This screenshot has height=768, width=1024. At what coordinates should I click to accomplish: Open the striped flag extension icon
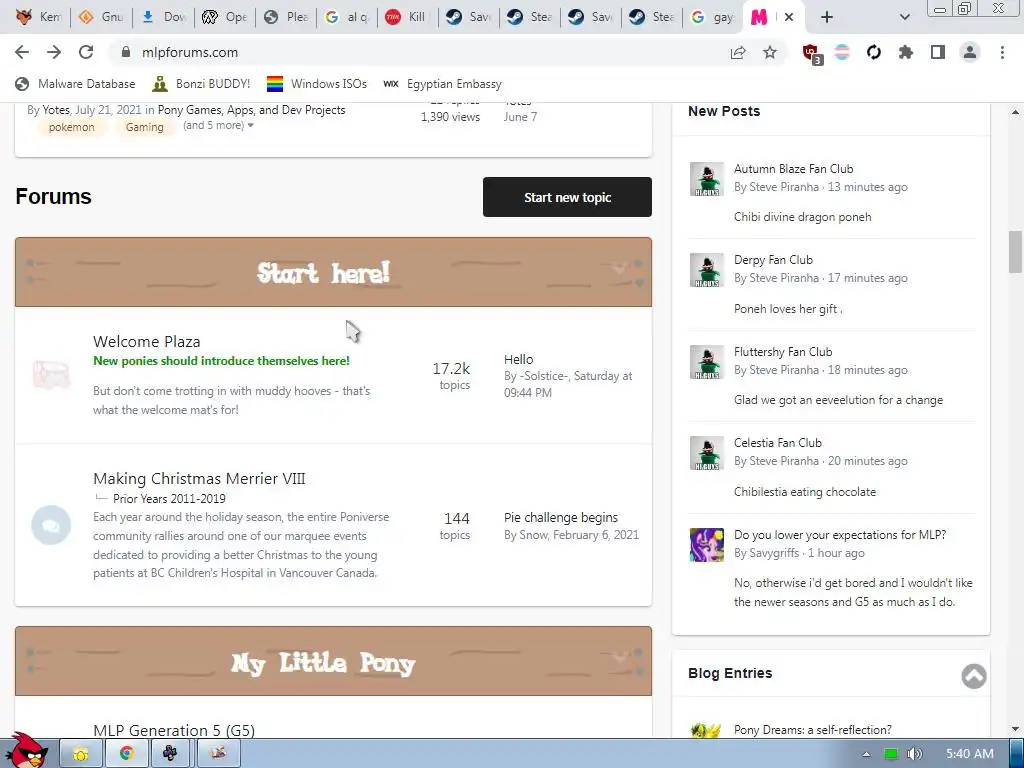pyautogui.click(x=842, y=52)
